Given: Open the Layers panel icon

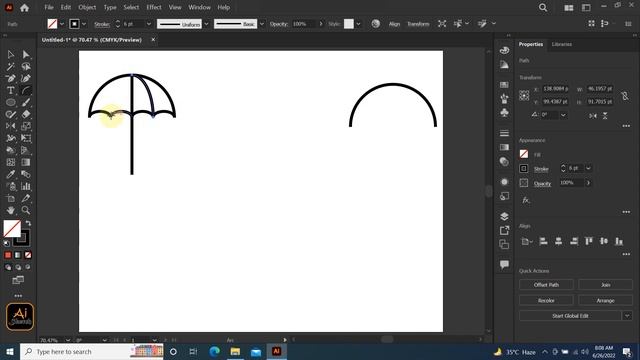Looking at the screenshot, I should pyautogui.click(x=504, y=216).
